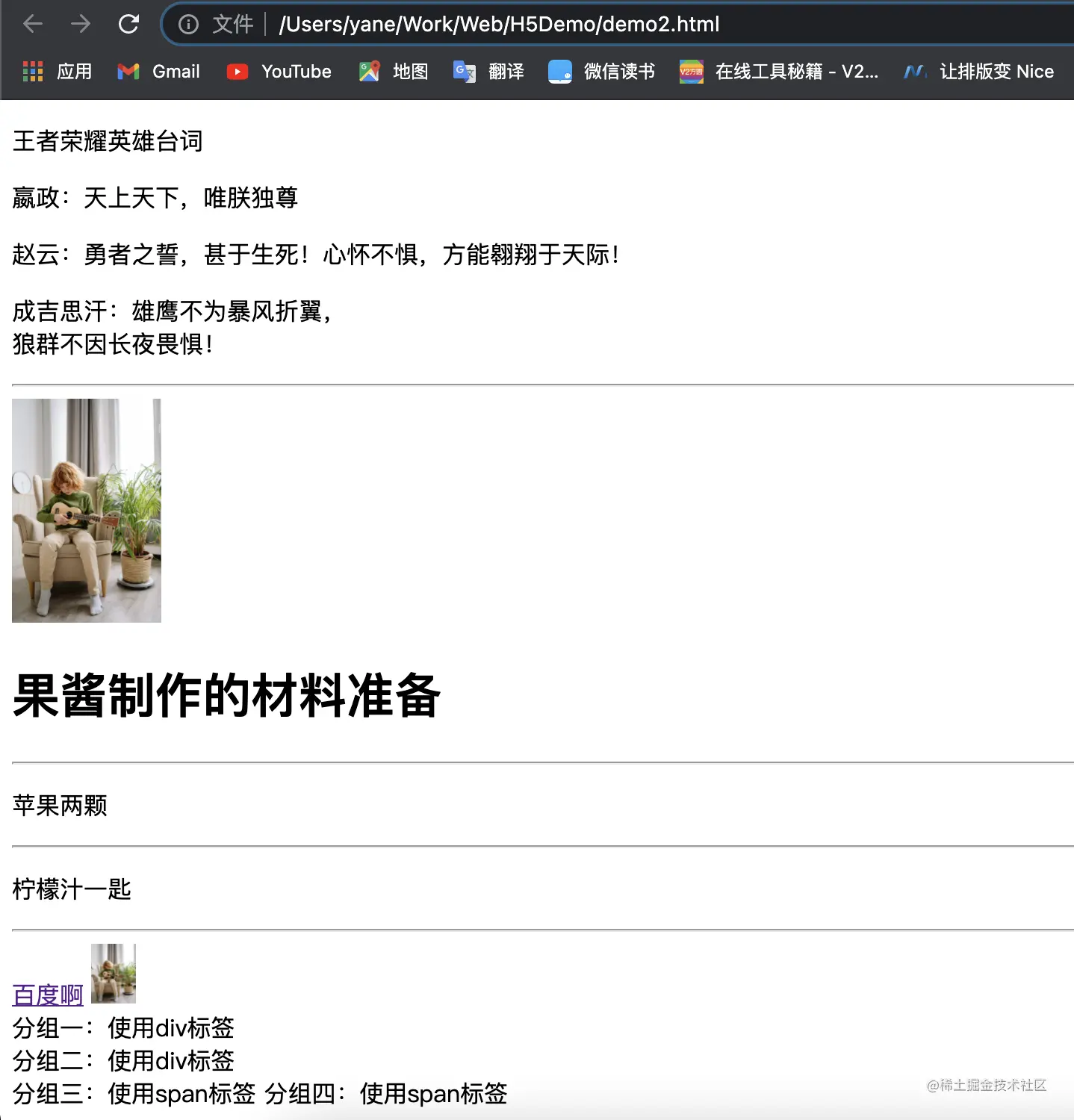Click the text 王者荣耀英雄台词
Viewport: 1074px width, 1120px height.
108,141
